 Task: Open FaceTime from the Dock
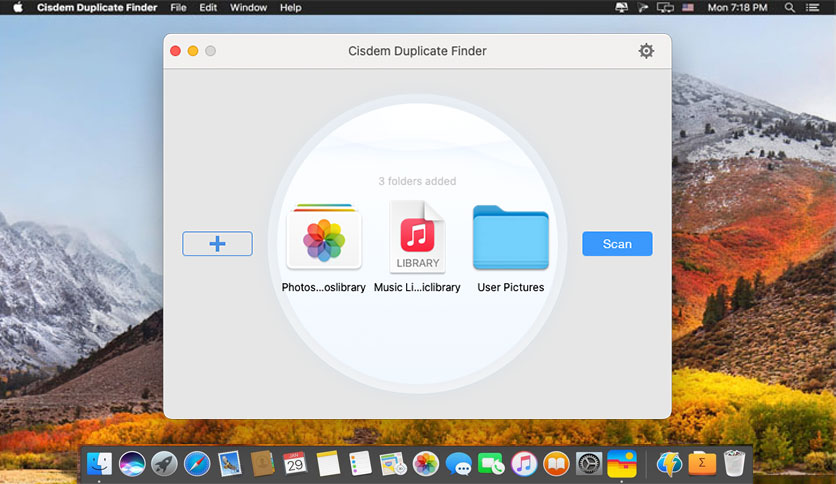point(491,463)
